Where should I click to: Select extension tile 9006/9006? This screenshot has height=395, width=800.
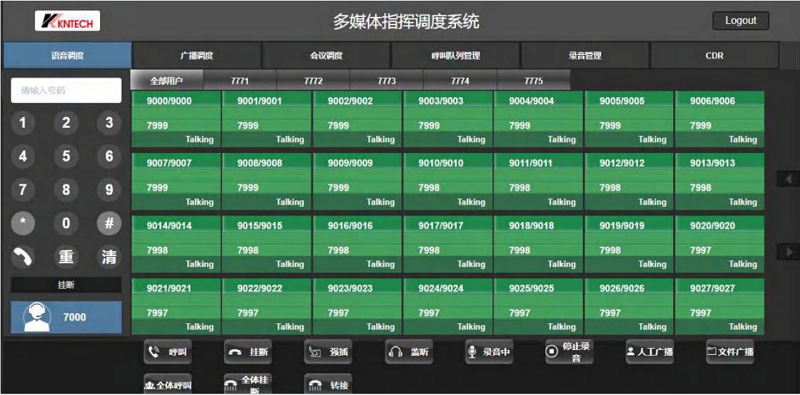(x=720, y=119)
